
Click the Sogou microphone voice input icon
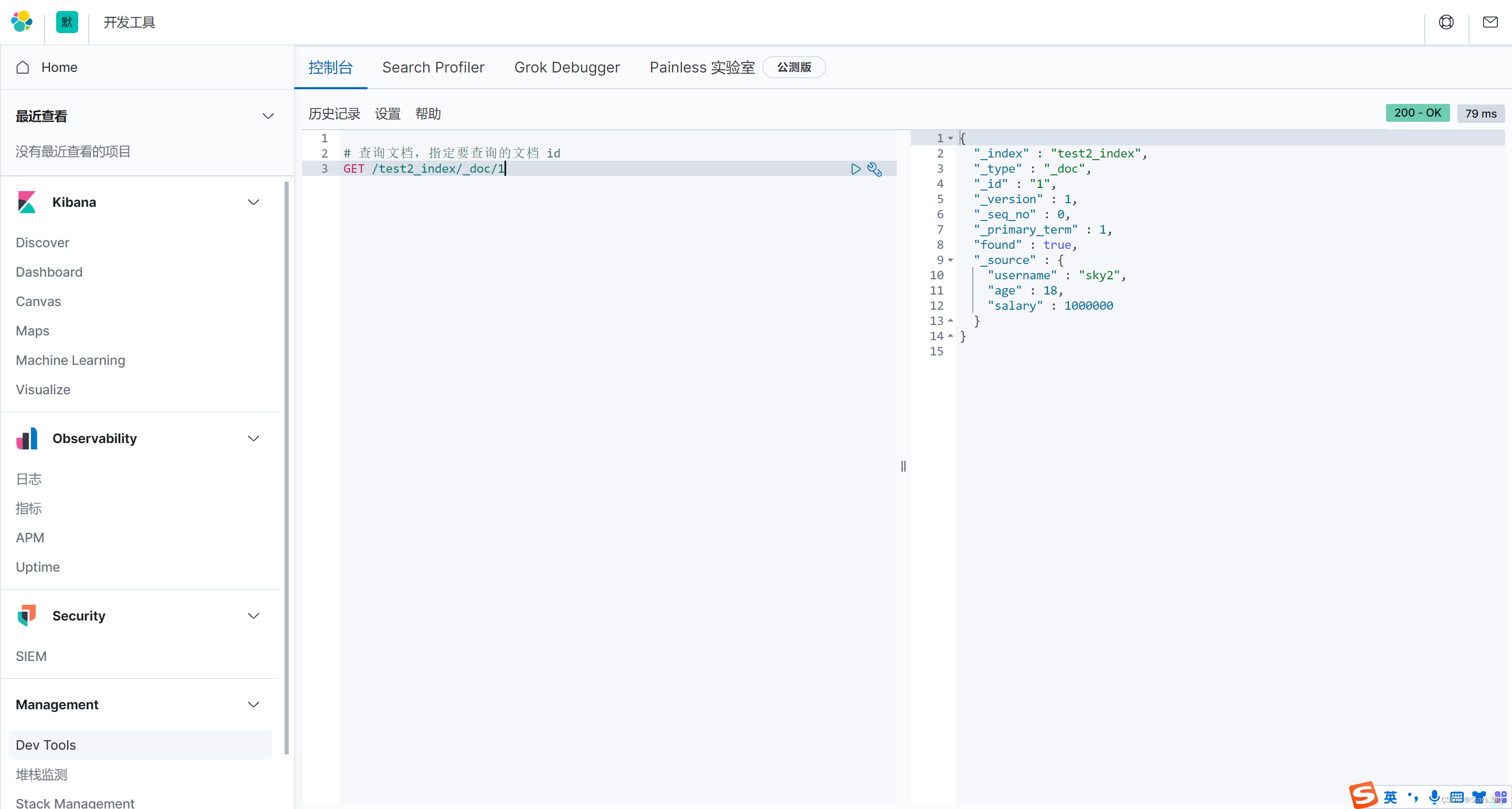(1434, 797)
